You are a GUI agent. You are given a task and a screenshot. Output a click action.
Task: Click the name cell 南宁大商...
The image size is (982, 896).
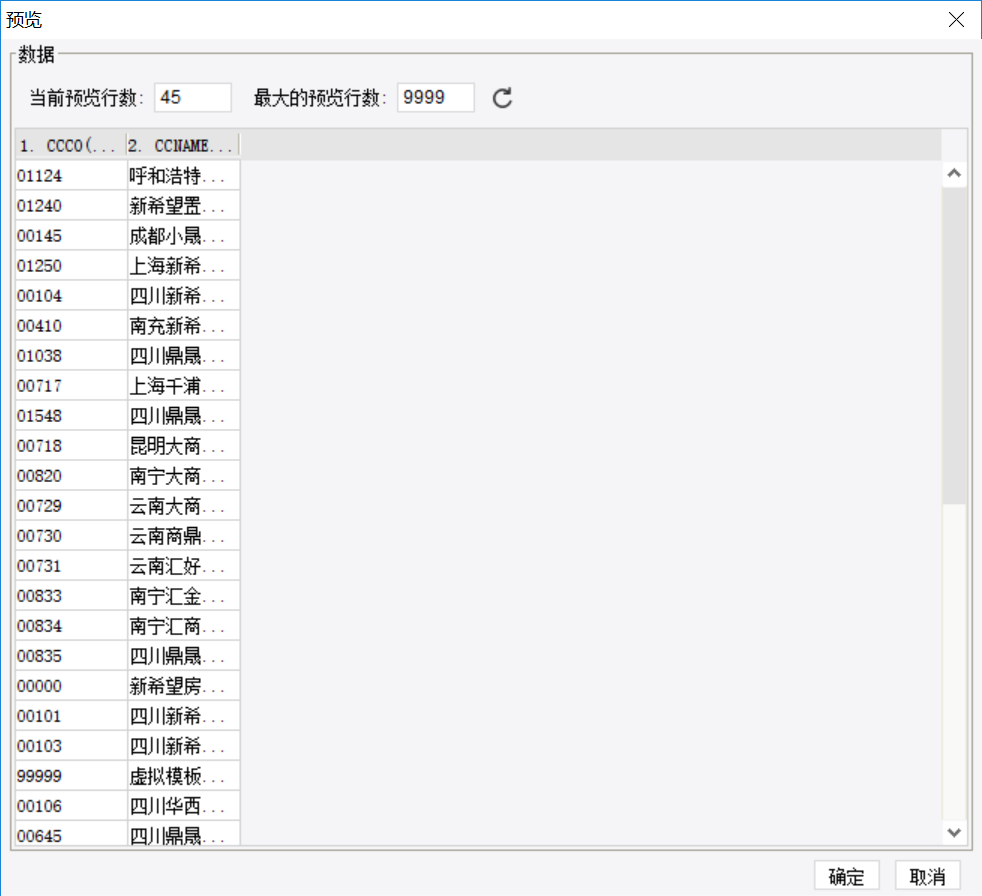183,476
